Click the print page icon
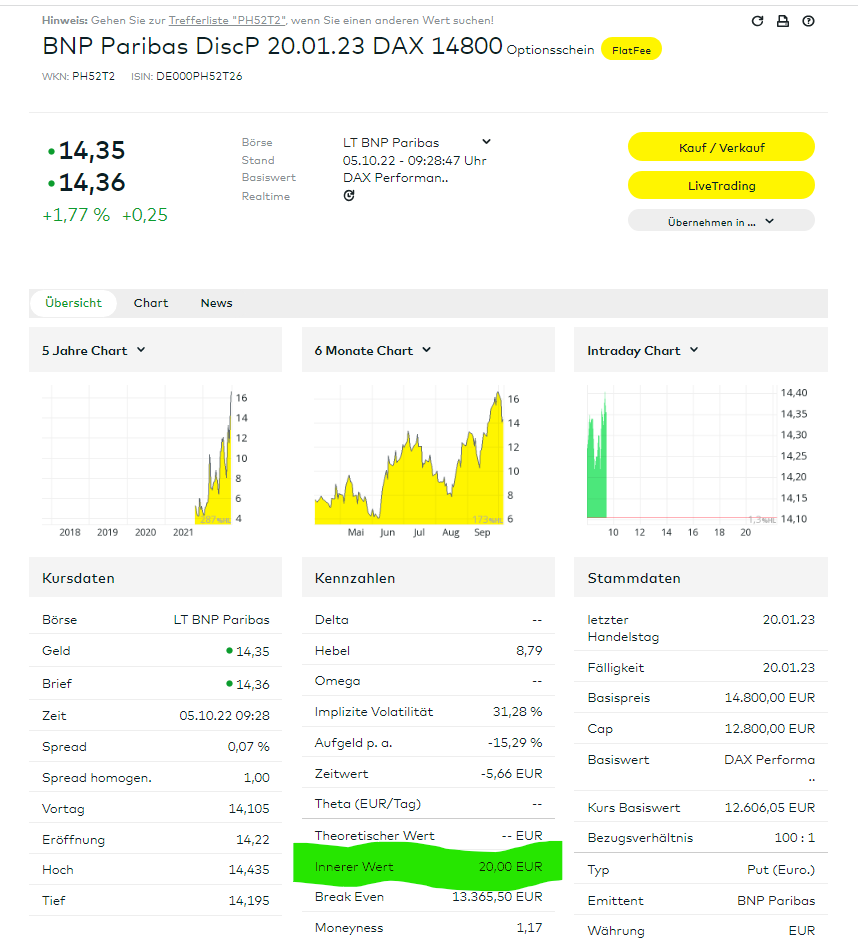 783,21
